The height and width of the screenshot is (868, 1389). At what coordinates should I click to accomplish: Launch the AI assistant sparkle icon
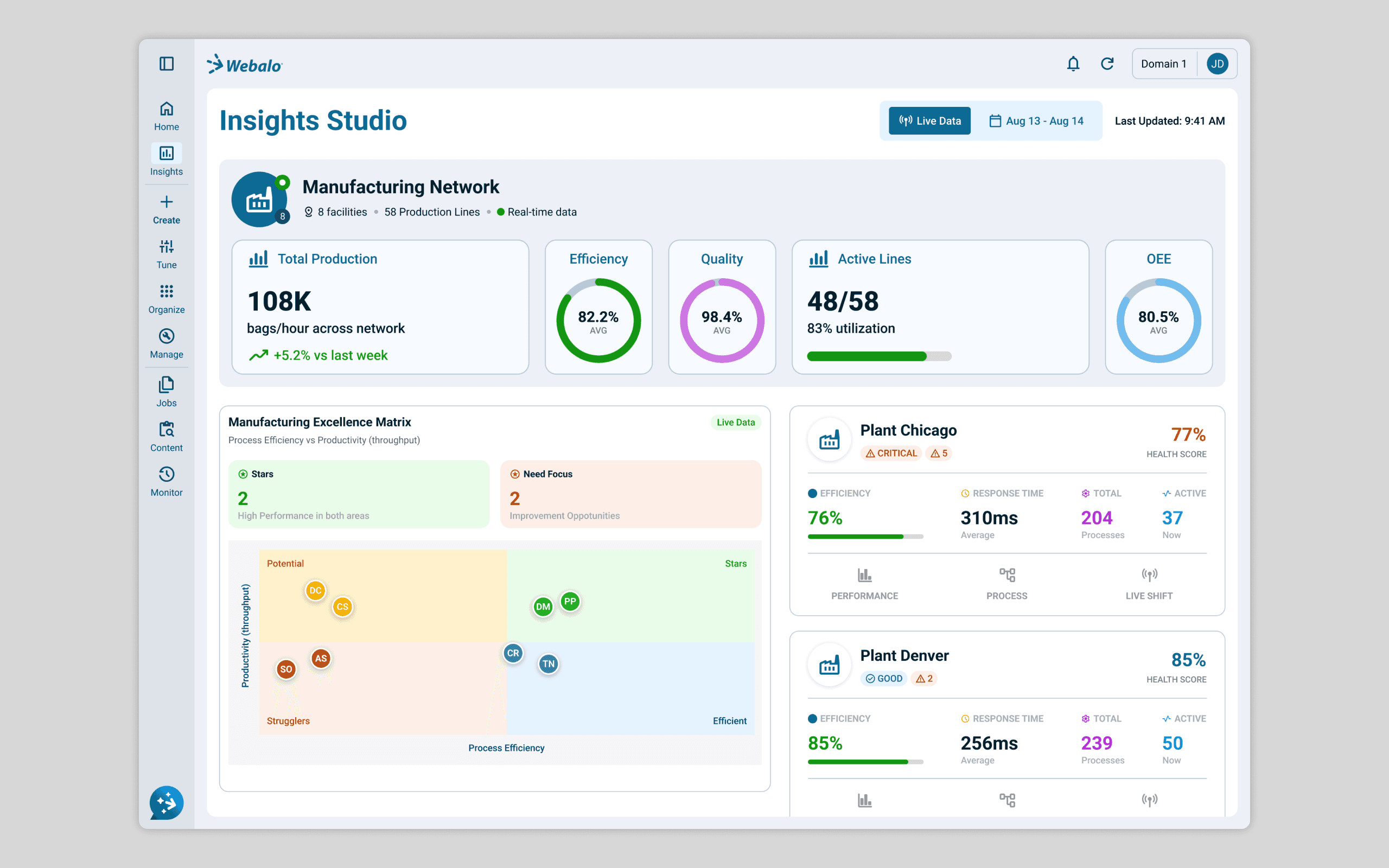point(167,802)
